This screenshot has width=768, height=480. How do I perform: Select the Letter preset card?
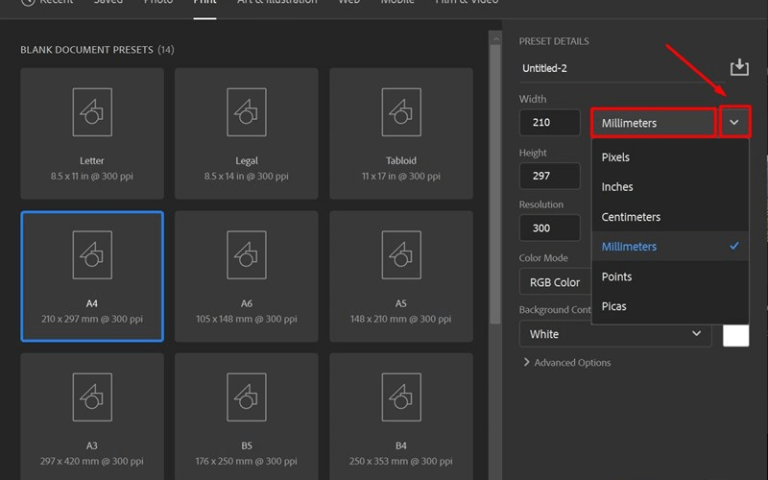coord(92,133)
